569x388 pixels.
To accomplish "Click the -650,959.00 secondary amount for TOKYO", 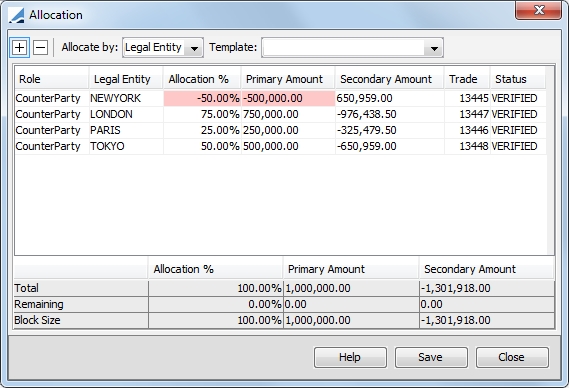I will (390, 146).
